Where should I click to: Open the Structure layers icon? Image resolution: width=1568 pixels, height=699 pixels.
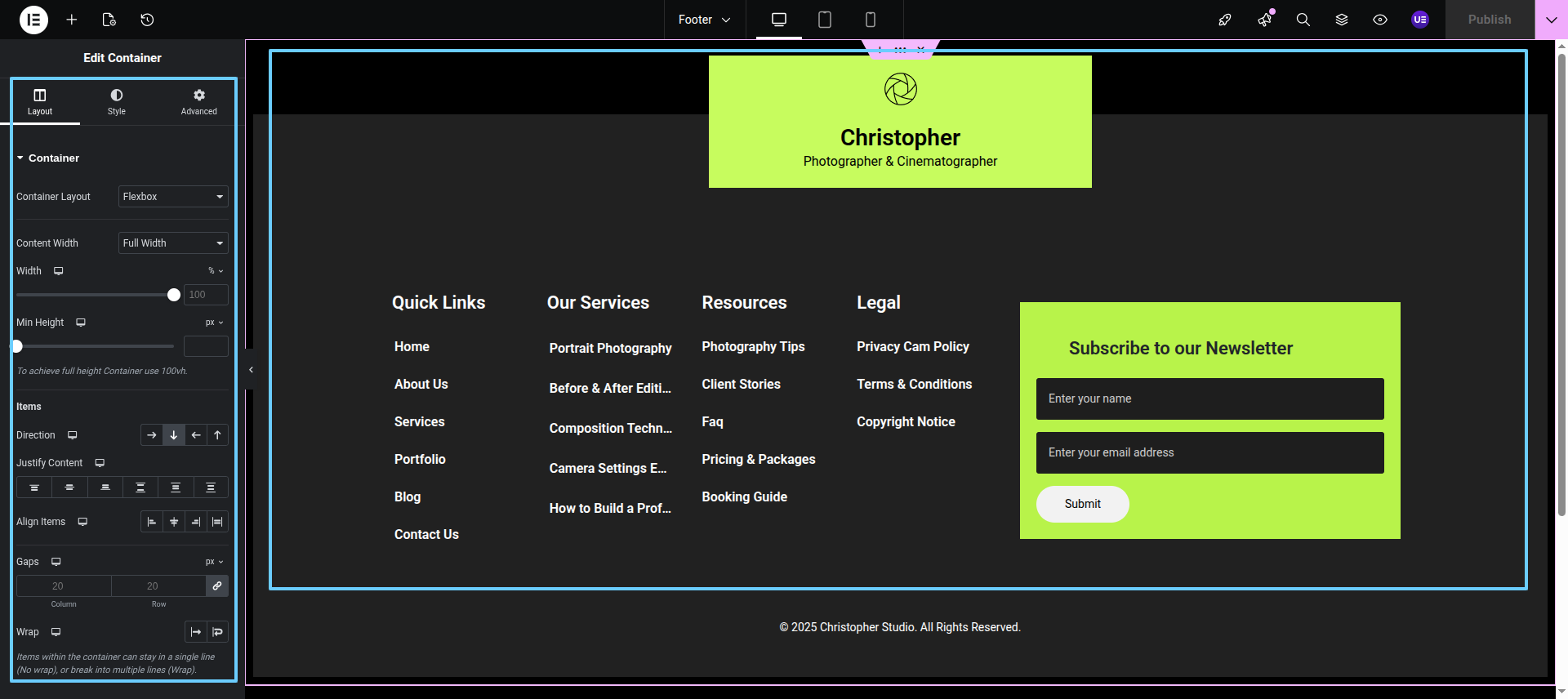tap(1342, 20)
